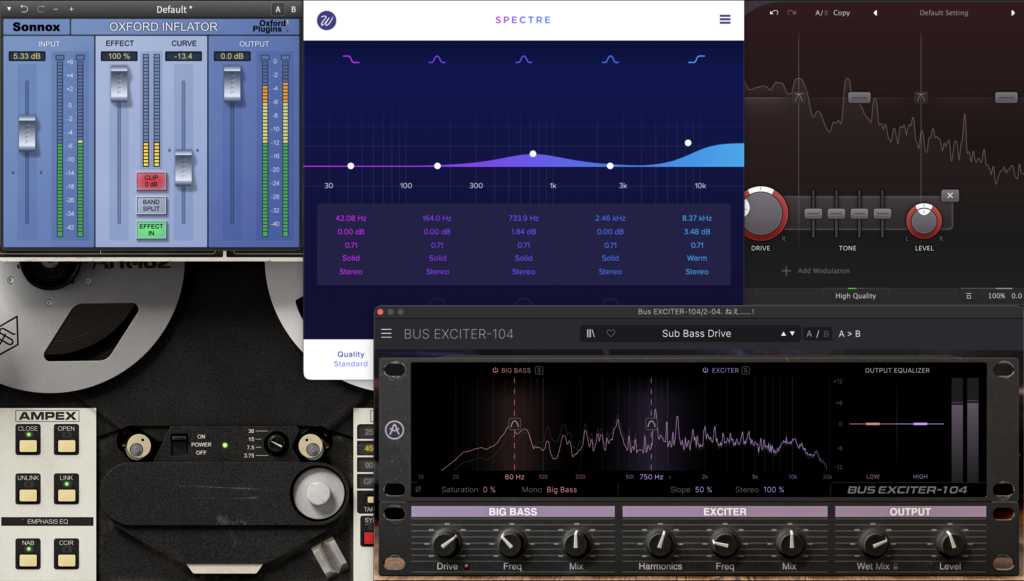Click High Quality in Saturn footer
The image size is (1024, 581).
pos(855,296)
